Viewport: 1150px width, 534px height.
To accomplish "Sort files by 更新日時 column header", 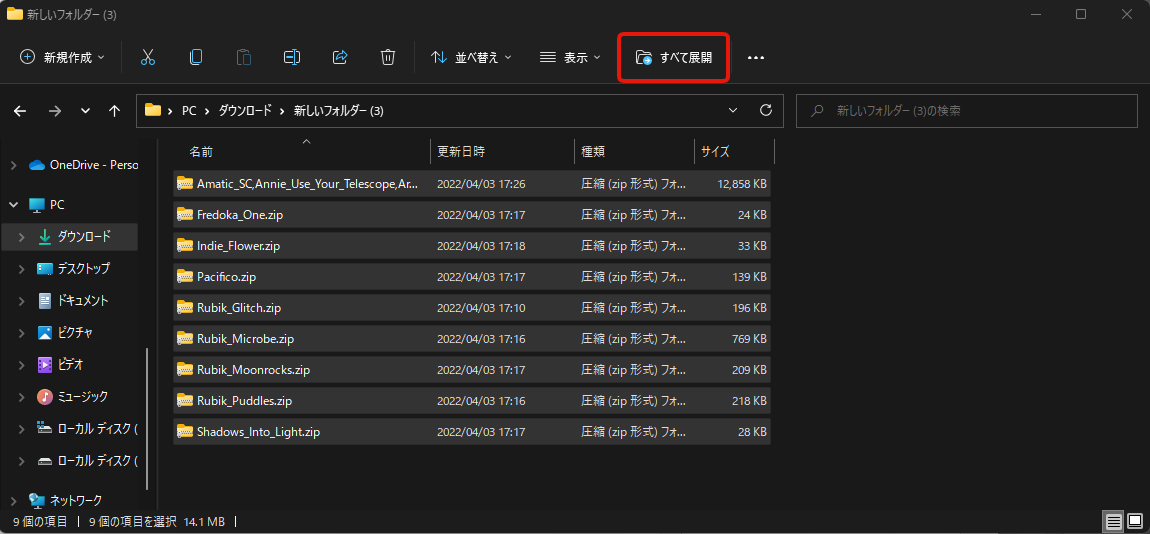I will point(461,152).
